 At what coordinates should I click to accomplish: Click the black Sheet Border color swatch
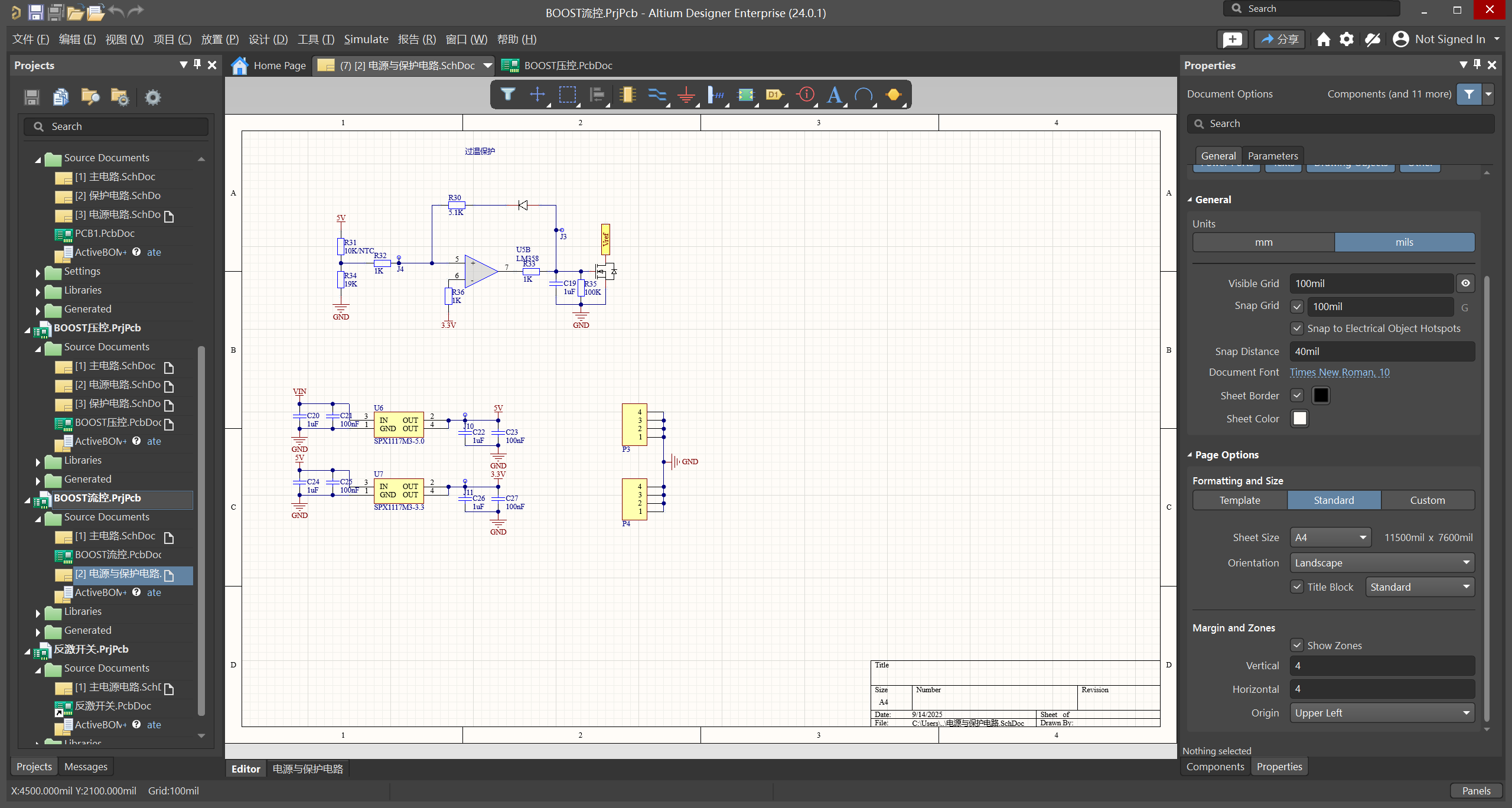[1321, 395]
